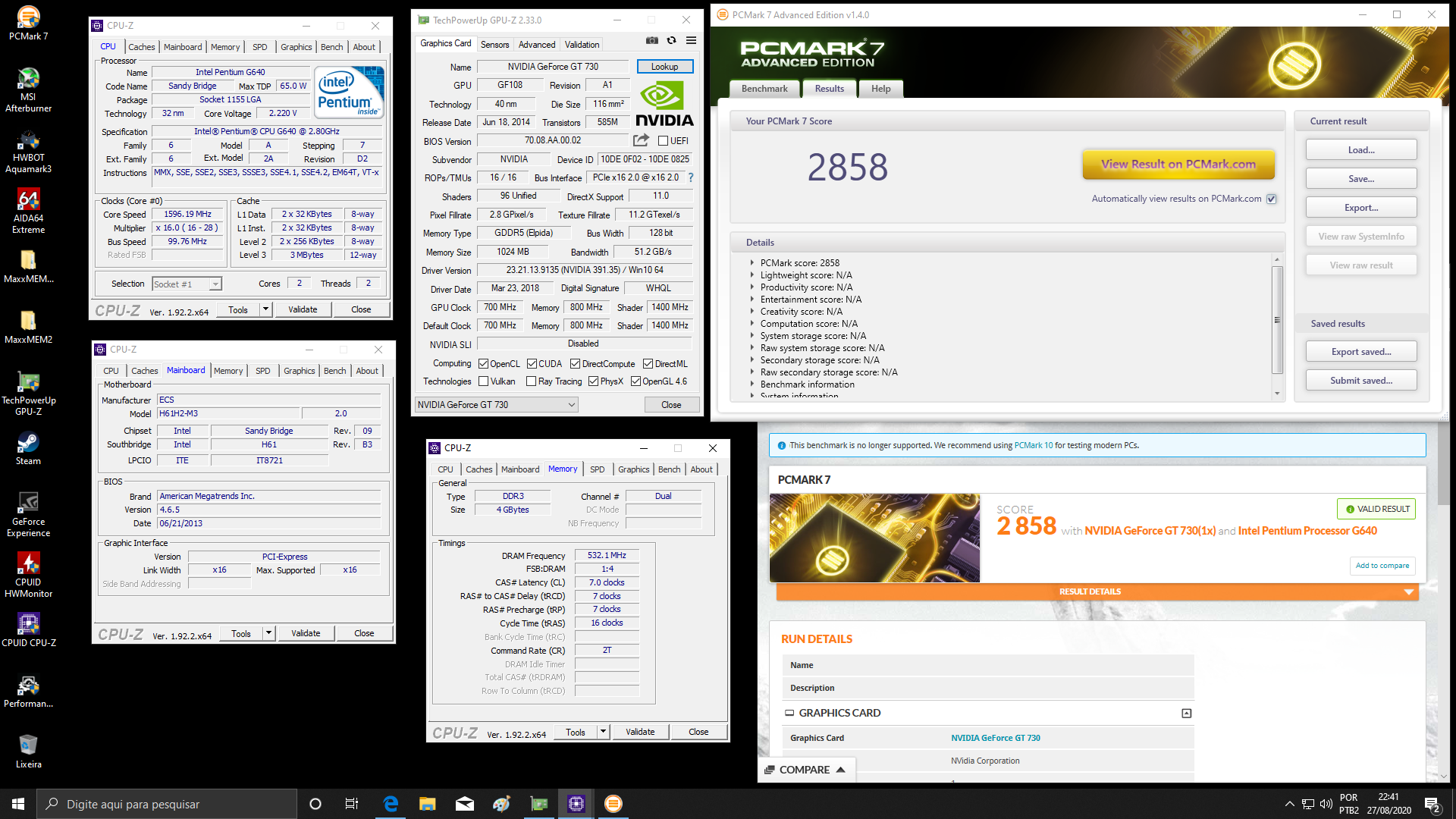Click Add to compare button
The height and width of the screenshot is (819, 1456).
pyautogui.click(x=1382, y=566)
